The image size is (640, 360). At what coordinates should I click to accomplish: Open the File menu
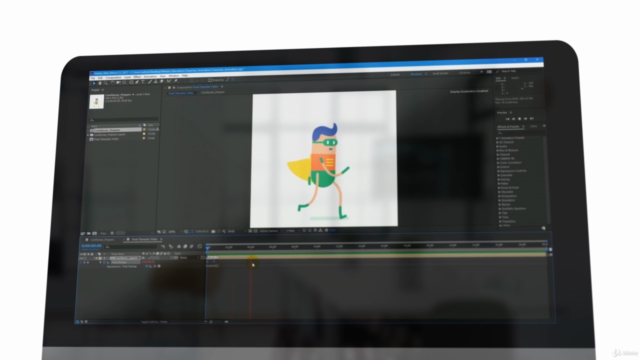tap(93, 78)
